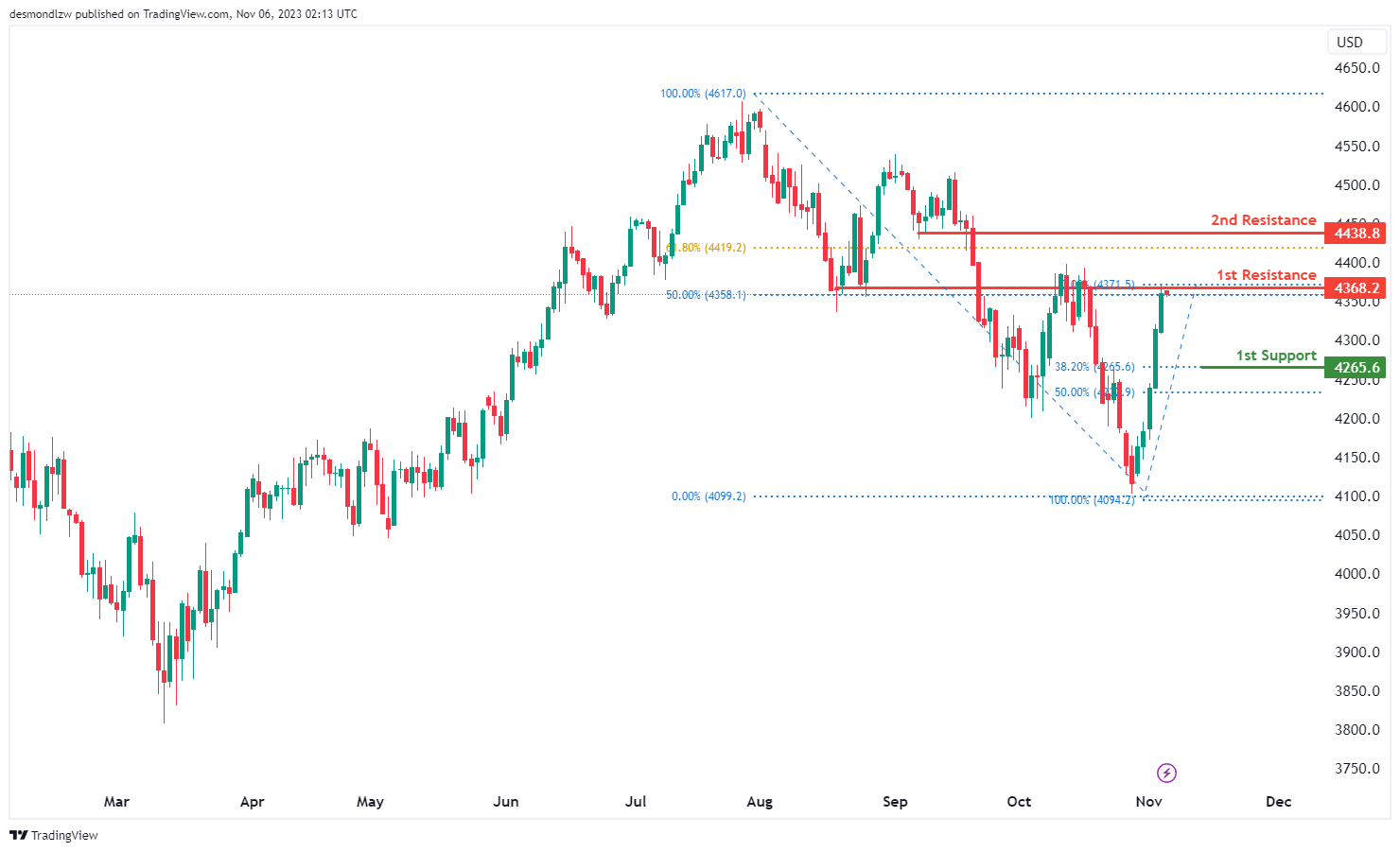This screenshot has height=852, width=1400.
Task: Select the 0.00% (4099.2) Fibonacci label
Action: pyautogui.click(x=709, y=496)
